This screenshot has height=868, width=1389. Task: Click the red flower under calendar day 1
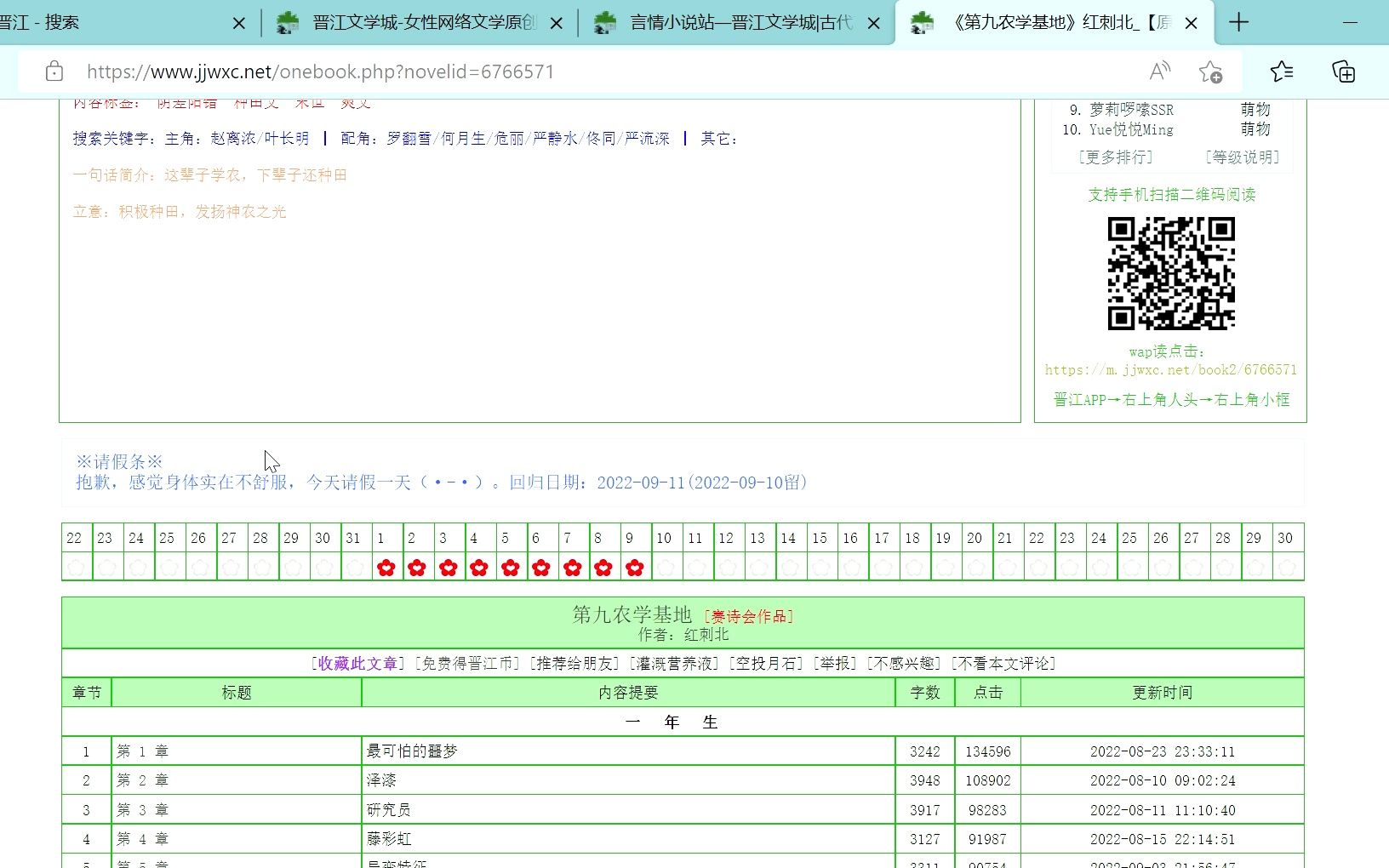pyautogui.click(x=386, y=568)
